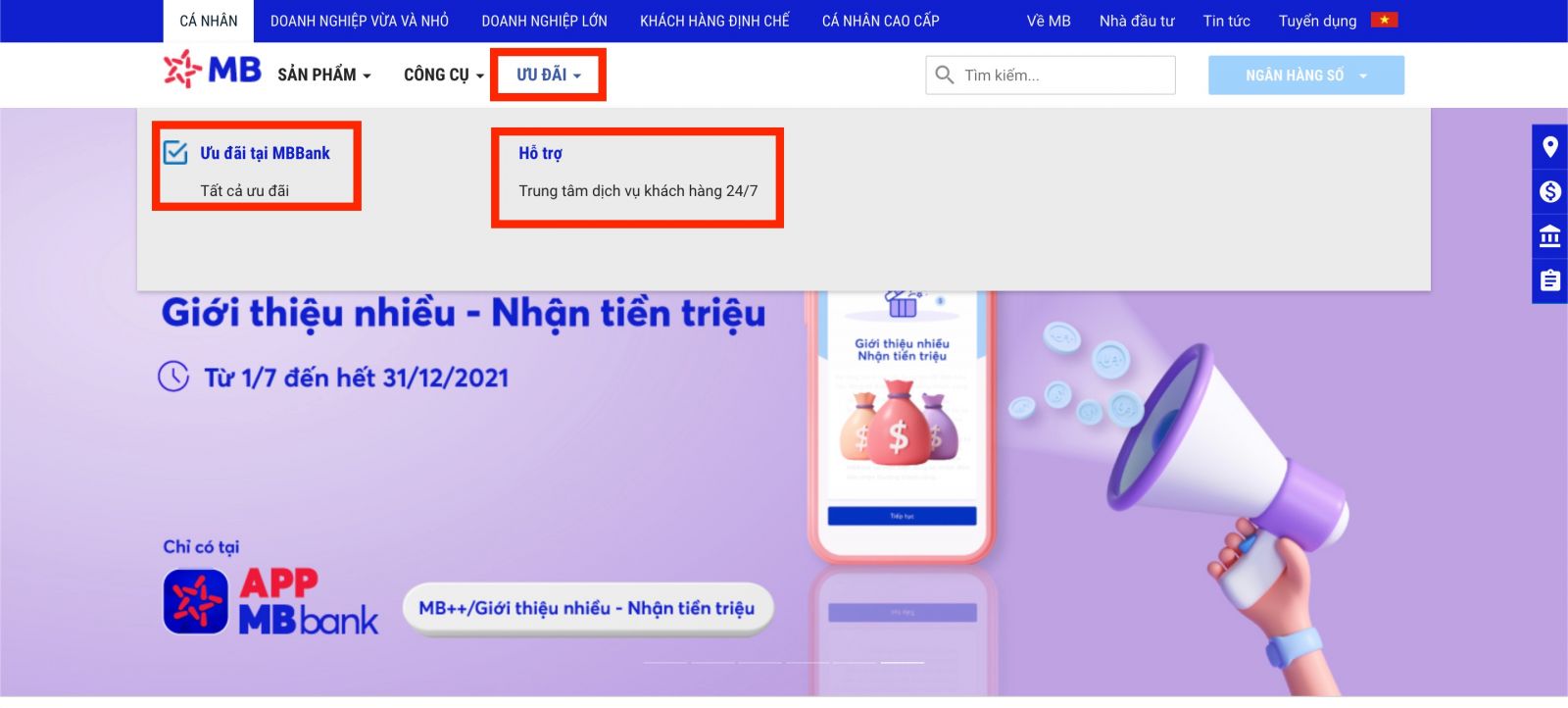The width and height of the screenshot is (1568, 708).
Task: Focus the Tìm kiếm search field
Action: pos(1051,75)
